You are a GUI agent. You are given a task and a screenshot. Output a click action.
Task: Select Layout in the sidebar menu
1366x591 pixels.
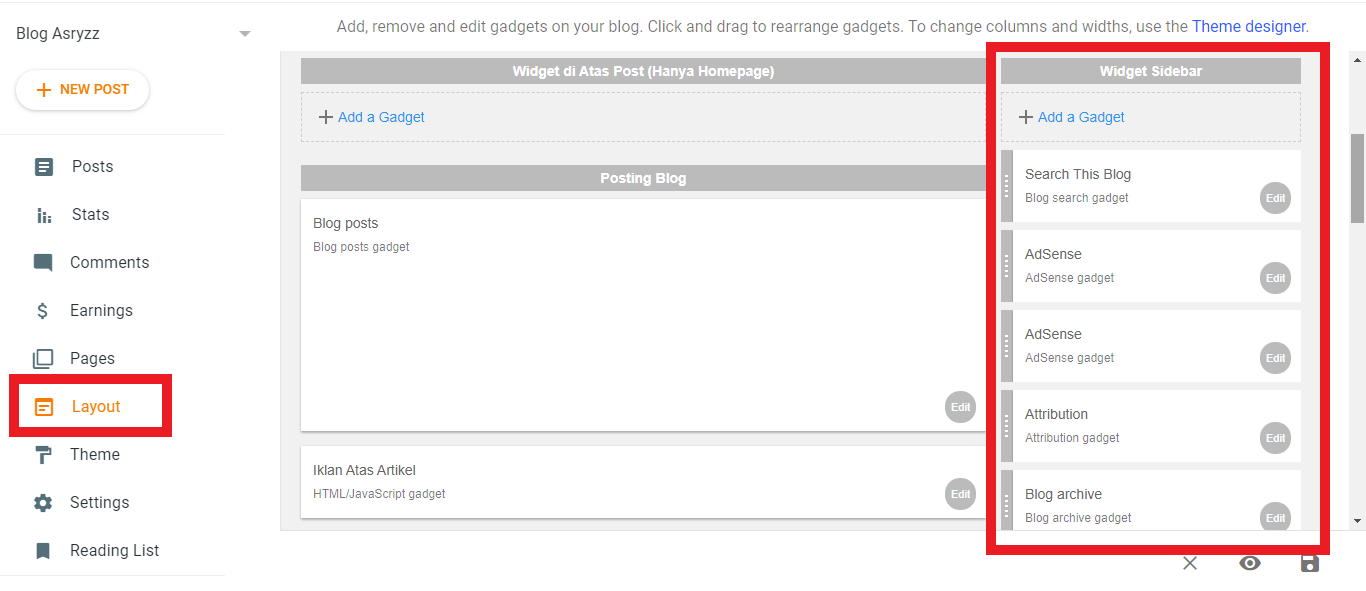95,407
